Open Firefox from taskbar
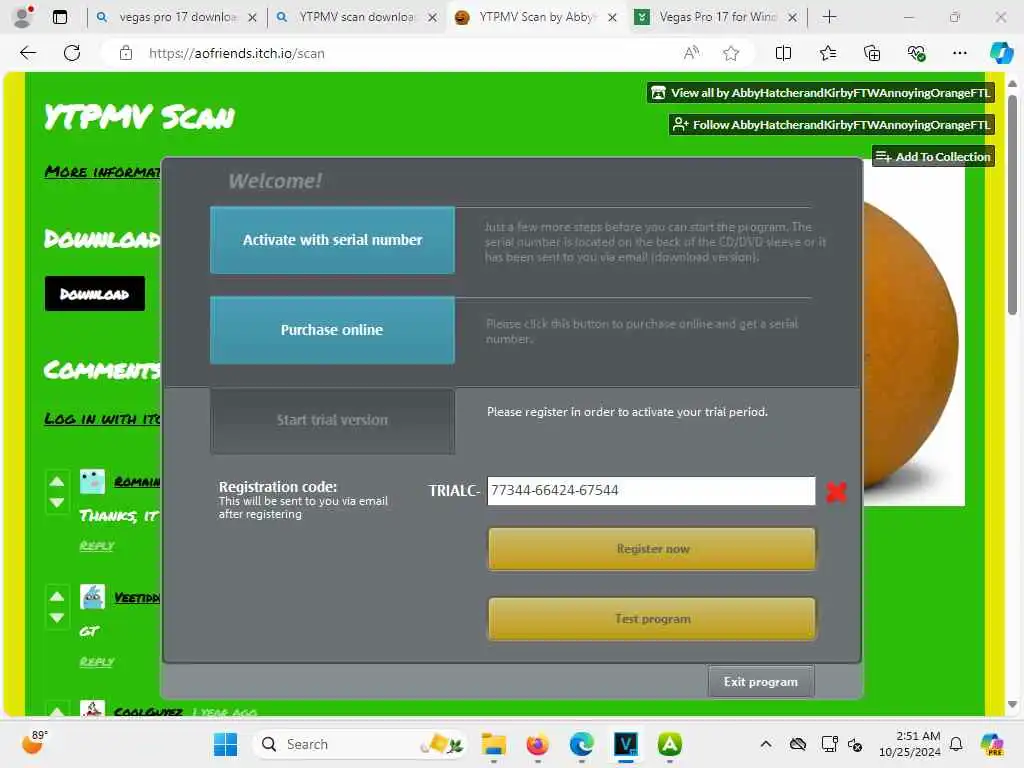Viewport: 1024px width, 768px height. click(x=537, y=744)
